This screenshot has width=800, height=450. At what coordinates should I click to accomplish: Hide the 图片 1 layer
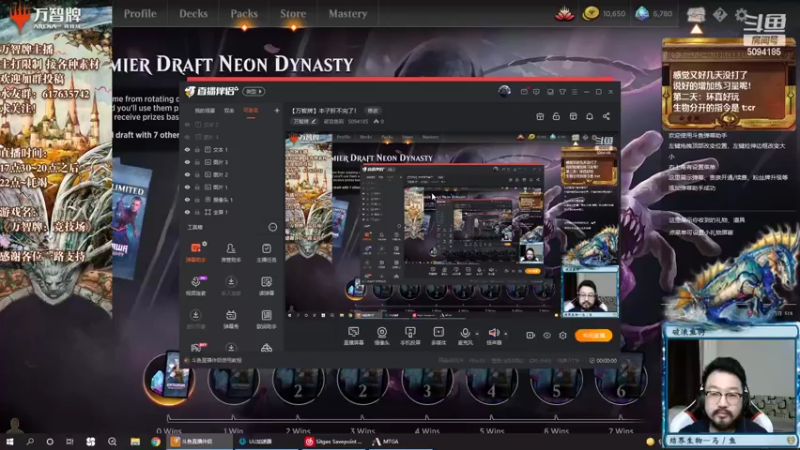(x=187, y=187)
